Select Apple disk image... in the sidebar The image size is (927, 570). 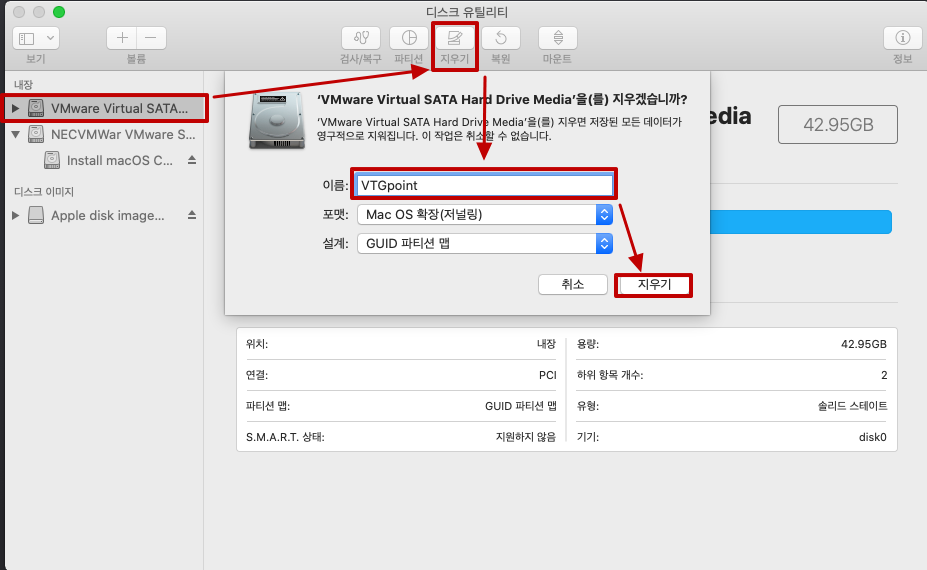click(108, 215)
